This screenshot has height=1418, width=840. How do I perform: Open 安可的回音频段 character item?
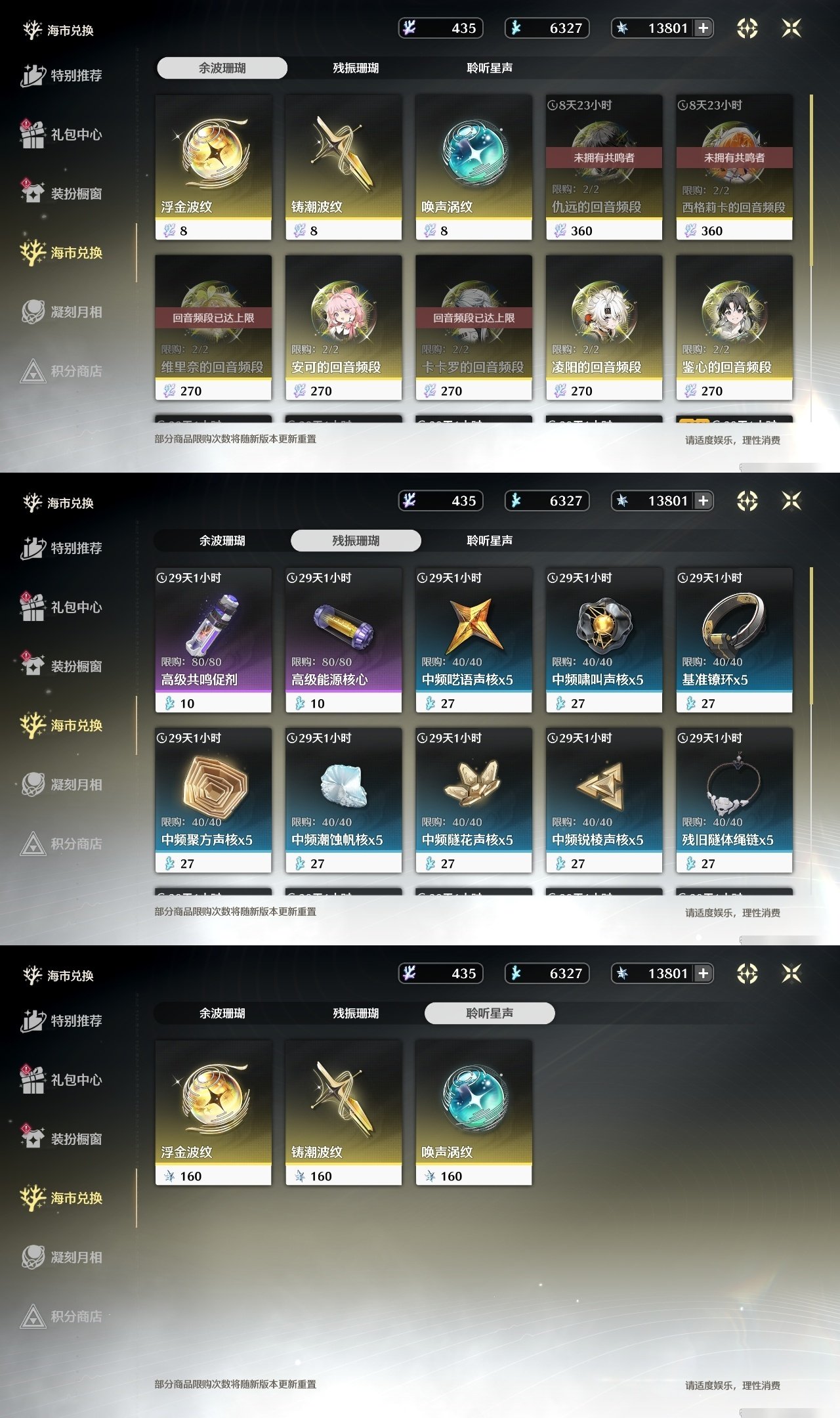343,328
